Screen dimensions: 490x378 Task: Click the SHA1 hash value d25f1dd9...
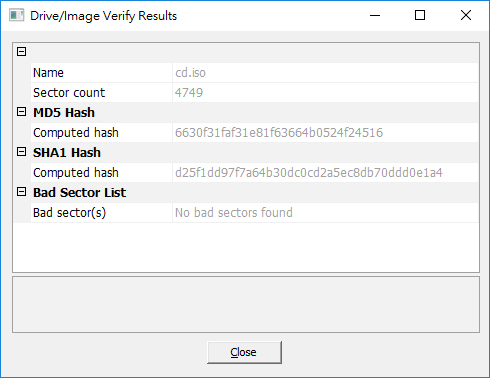point(309,173)
